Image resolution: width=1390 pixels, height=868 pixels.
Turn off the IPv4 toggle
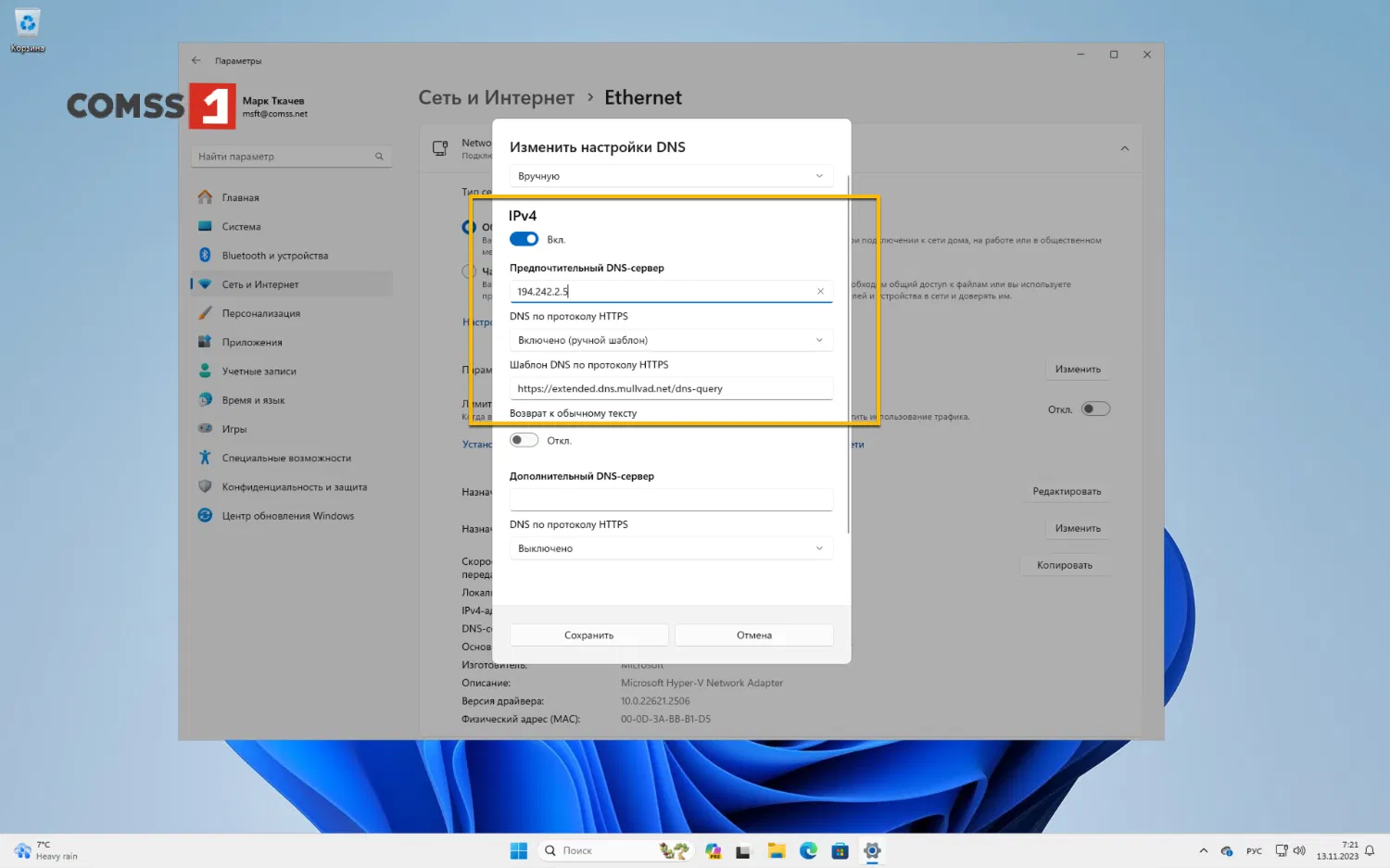[524, 239]
